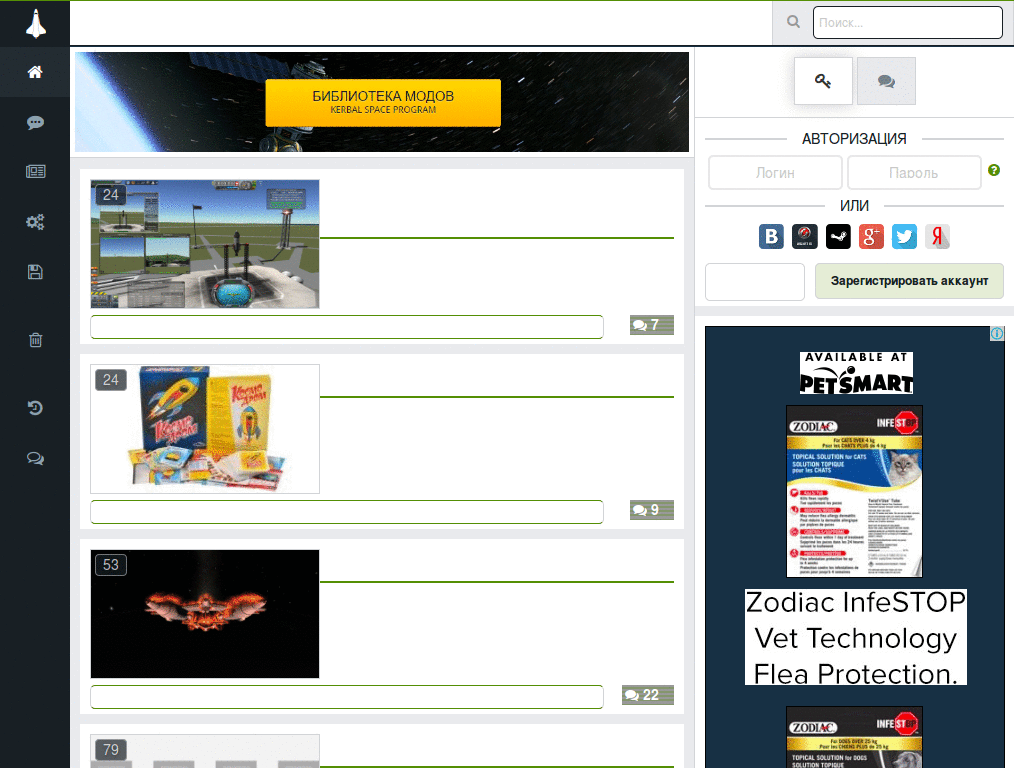Open the floppy disk saves section
This screenshot has width=1024, height=768.
click(x=35, y=272)
